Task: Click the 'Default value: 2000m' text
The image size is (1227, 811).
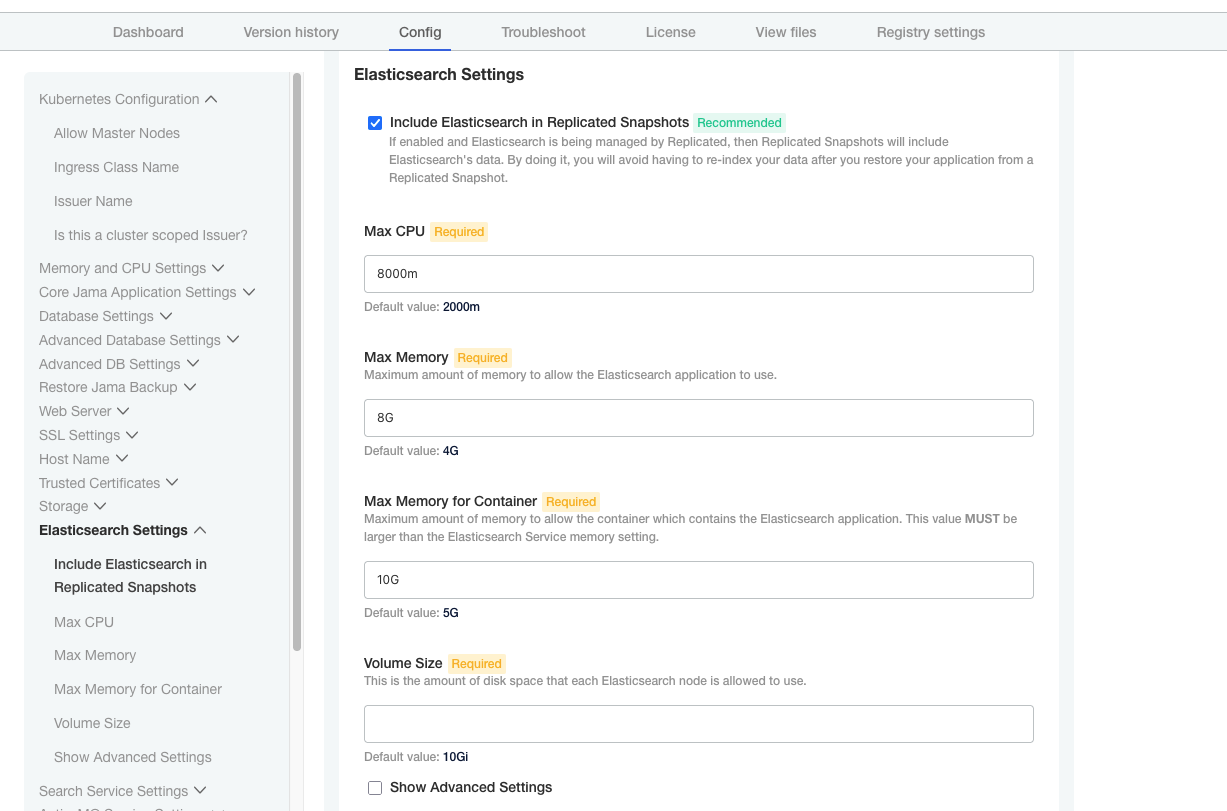Action: click(x=422, y=307)
